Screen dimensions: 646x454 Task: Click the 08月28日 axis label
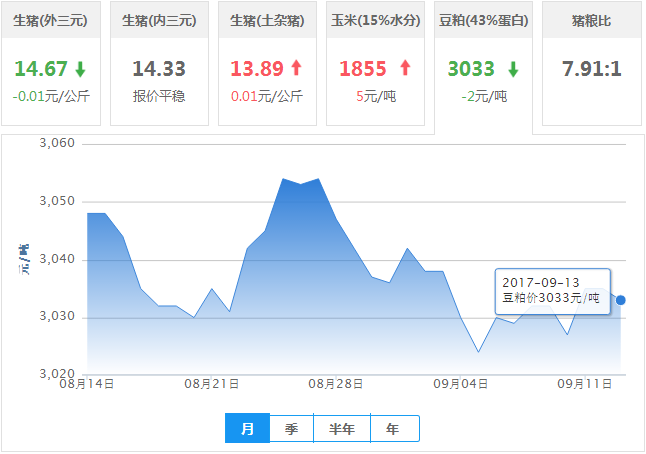(x=336, y=384)
